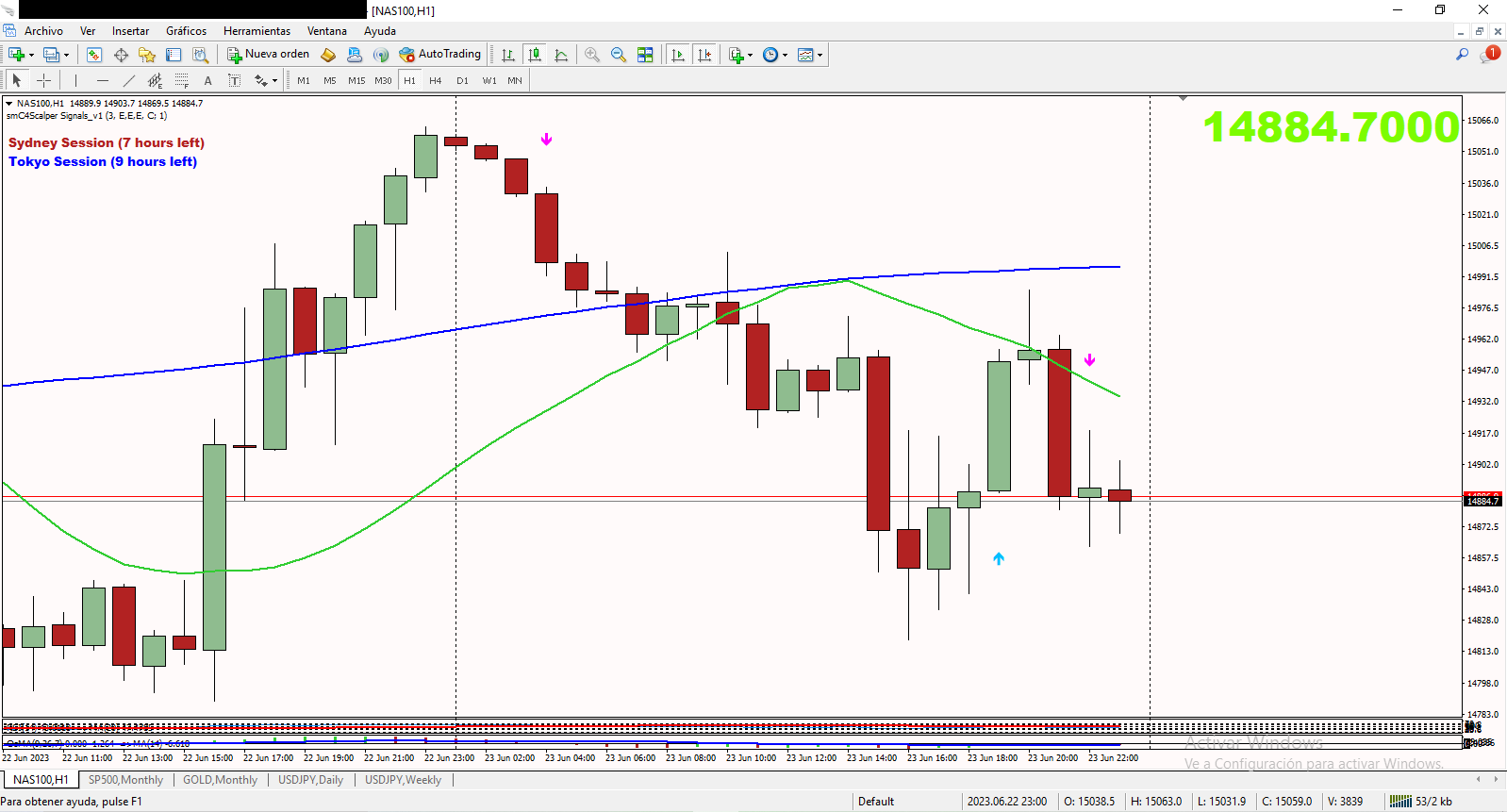The height and width of the screenshot is (812, 1507).
Task: Click the cloud/VPS hosting icon
Action: click(x=355, y=55)
